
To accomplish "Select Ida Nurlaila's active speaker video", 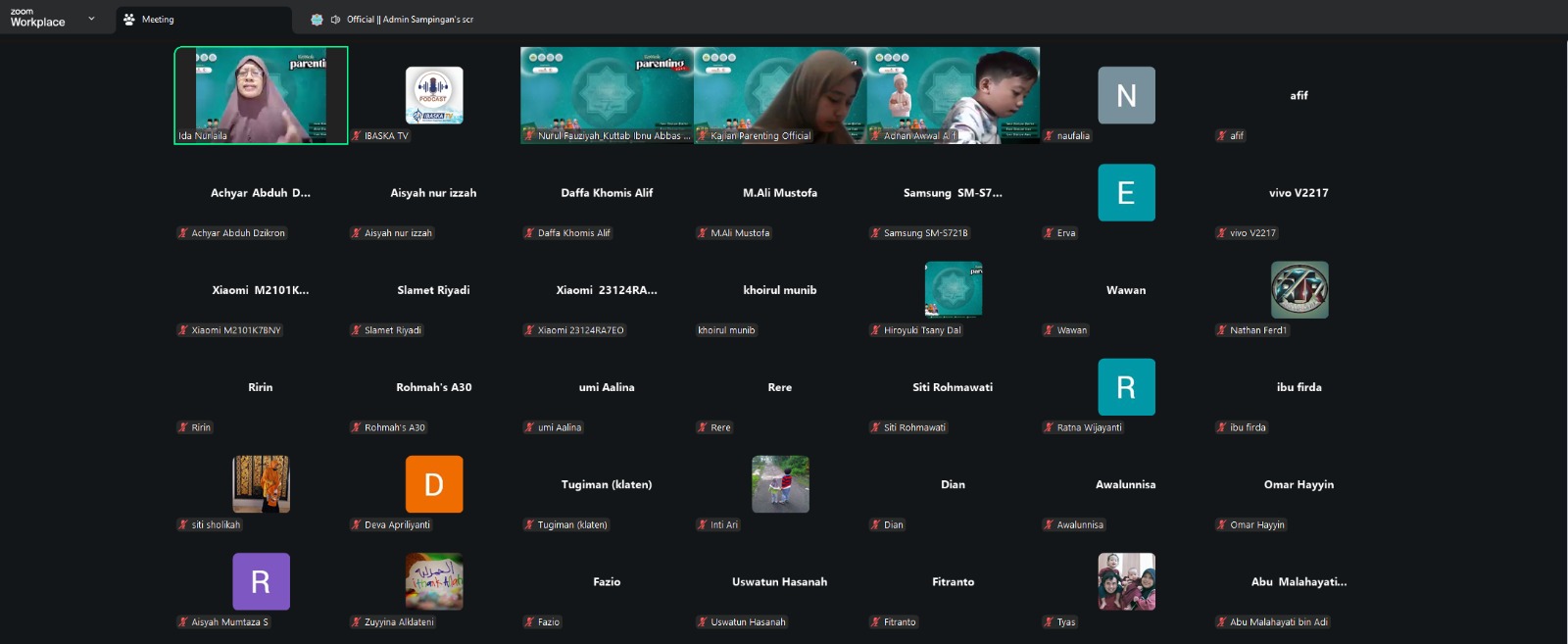I will 261,95.
